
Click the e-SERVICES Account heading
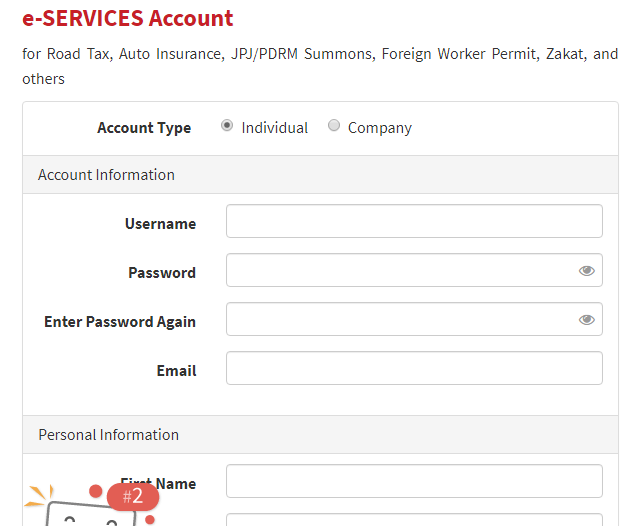[128, 18]
